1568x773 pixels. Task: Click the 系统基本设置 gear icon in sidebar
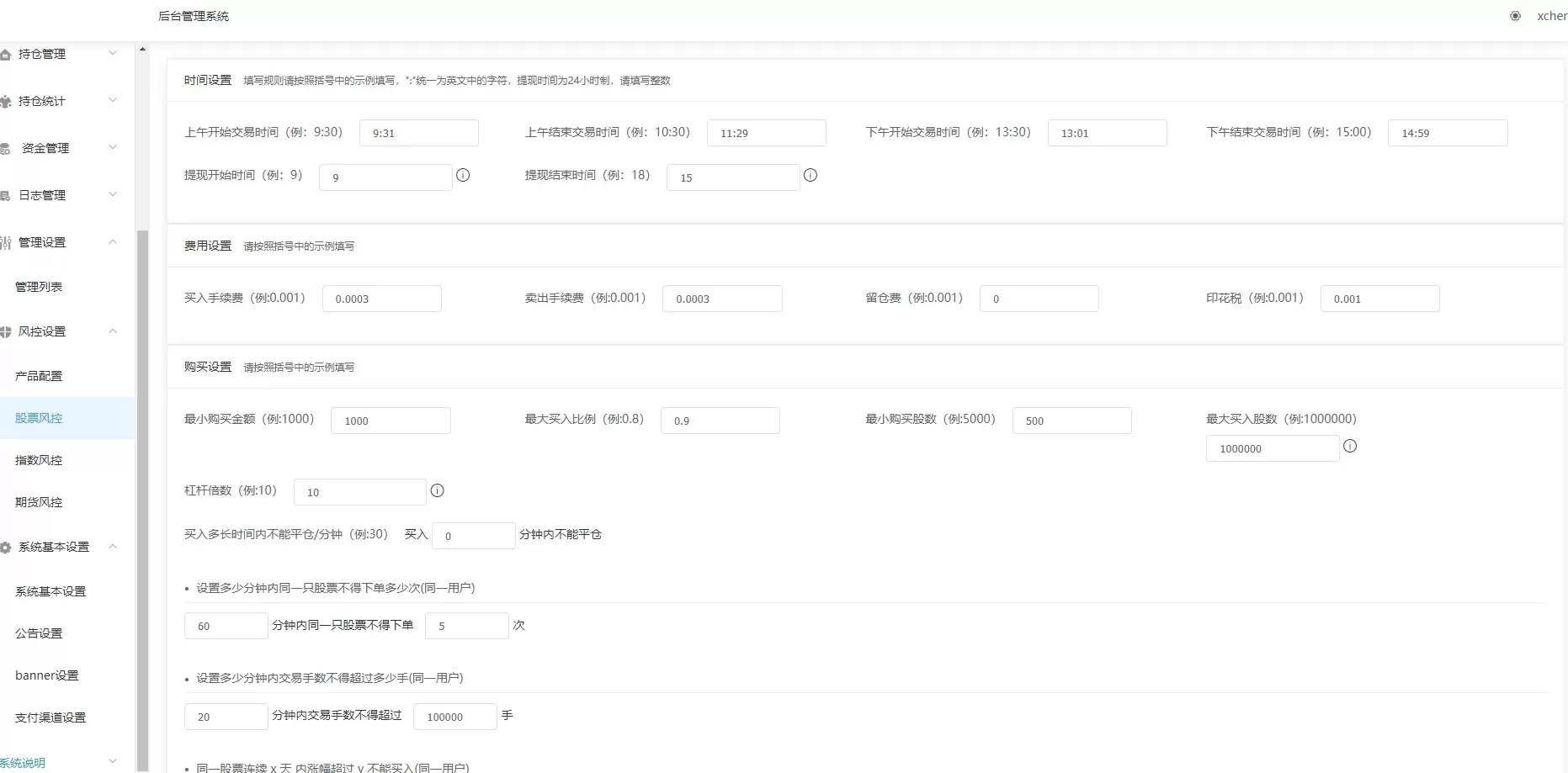[x=6, y=548]
